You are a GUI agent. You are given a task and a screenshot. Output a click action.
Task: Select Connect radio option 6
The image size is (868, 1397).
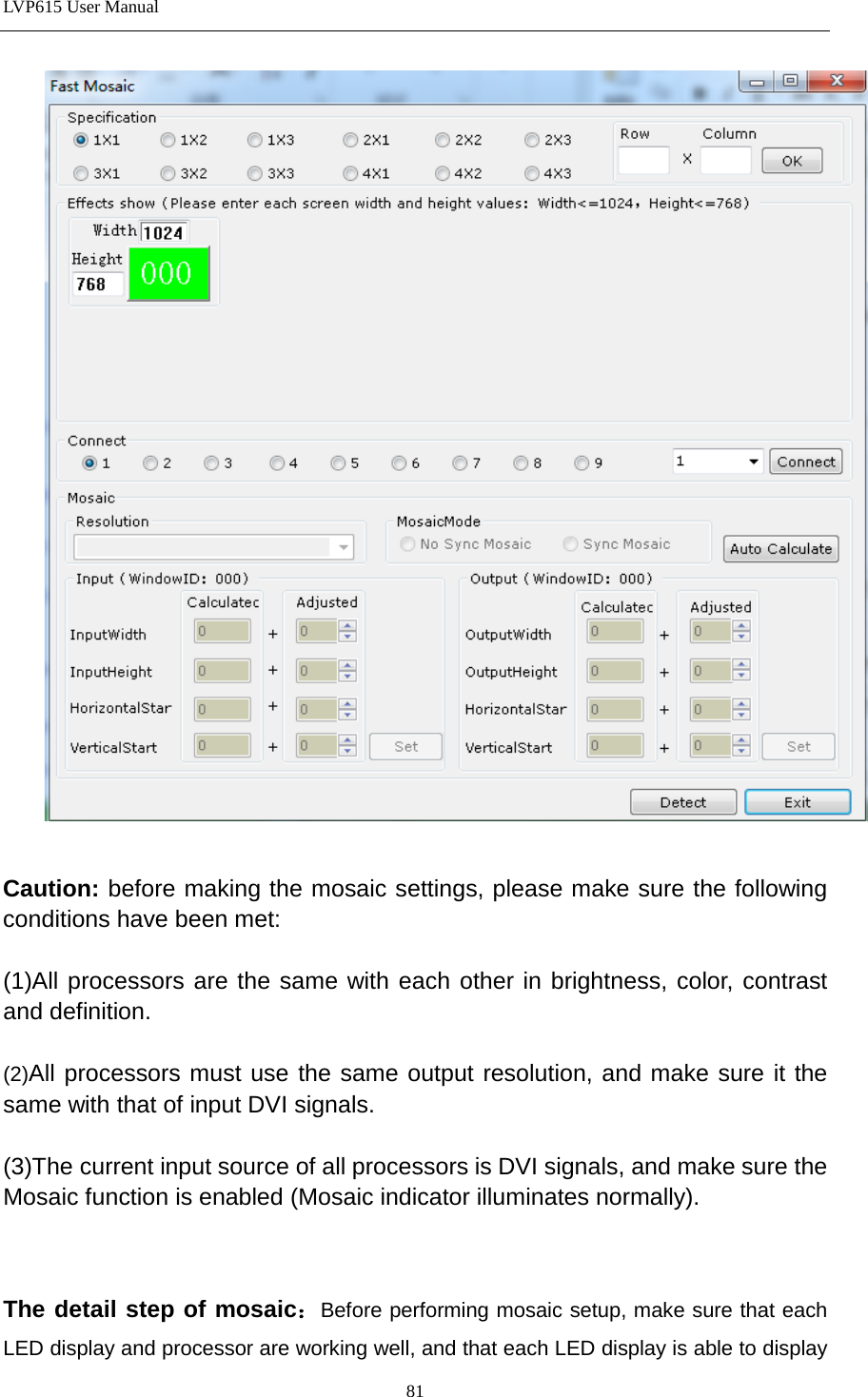399,462
